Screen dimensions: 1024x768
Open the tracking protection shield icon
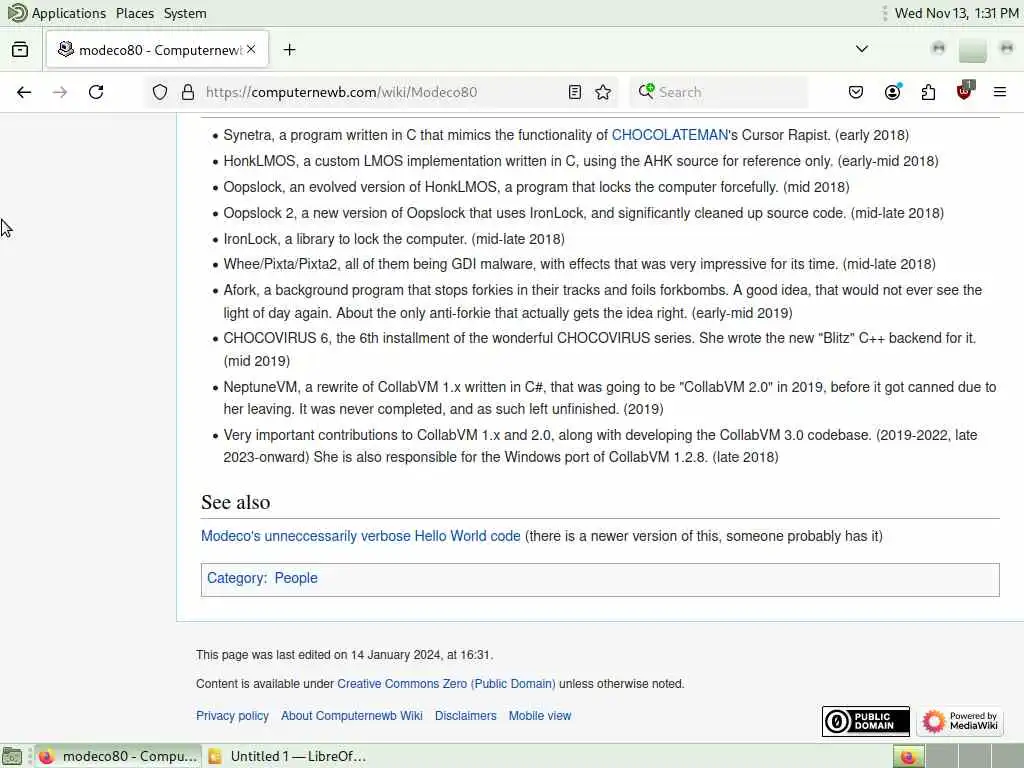(x=160, y=92)
